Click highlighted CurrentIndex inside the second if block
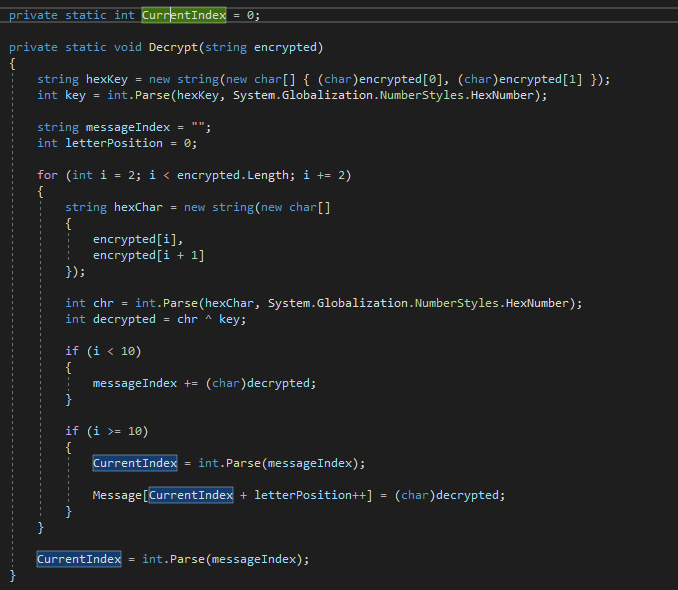 tap(135, 463)
